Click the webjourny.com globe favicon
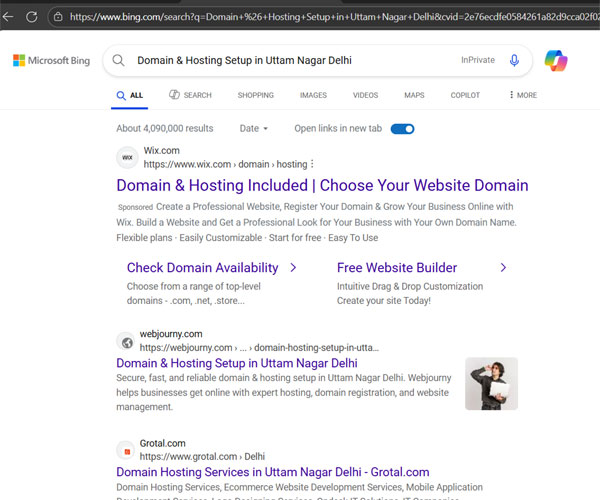600x500 pixels. click(x=126, y=341)
